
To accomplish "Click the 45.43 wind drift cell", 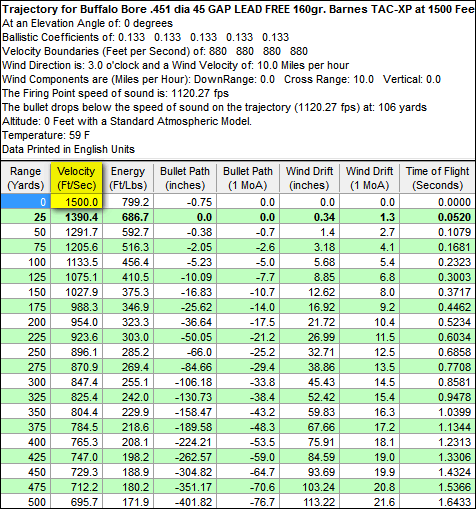I will click(x=309, y=382).
